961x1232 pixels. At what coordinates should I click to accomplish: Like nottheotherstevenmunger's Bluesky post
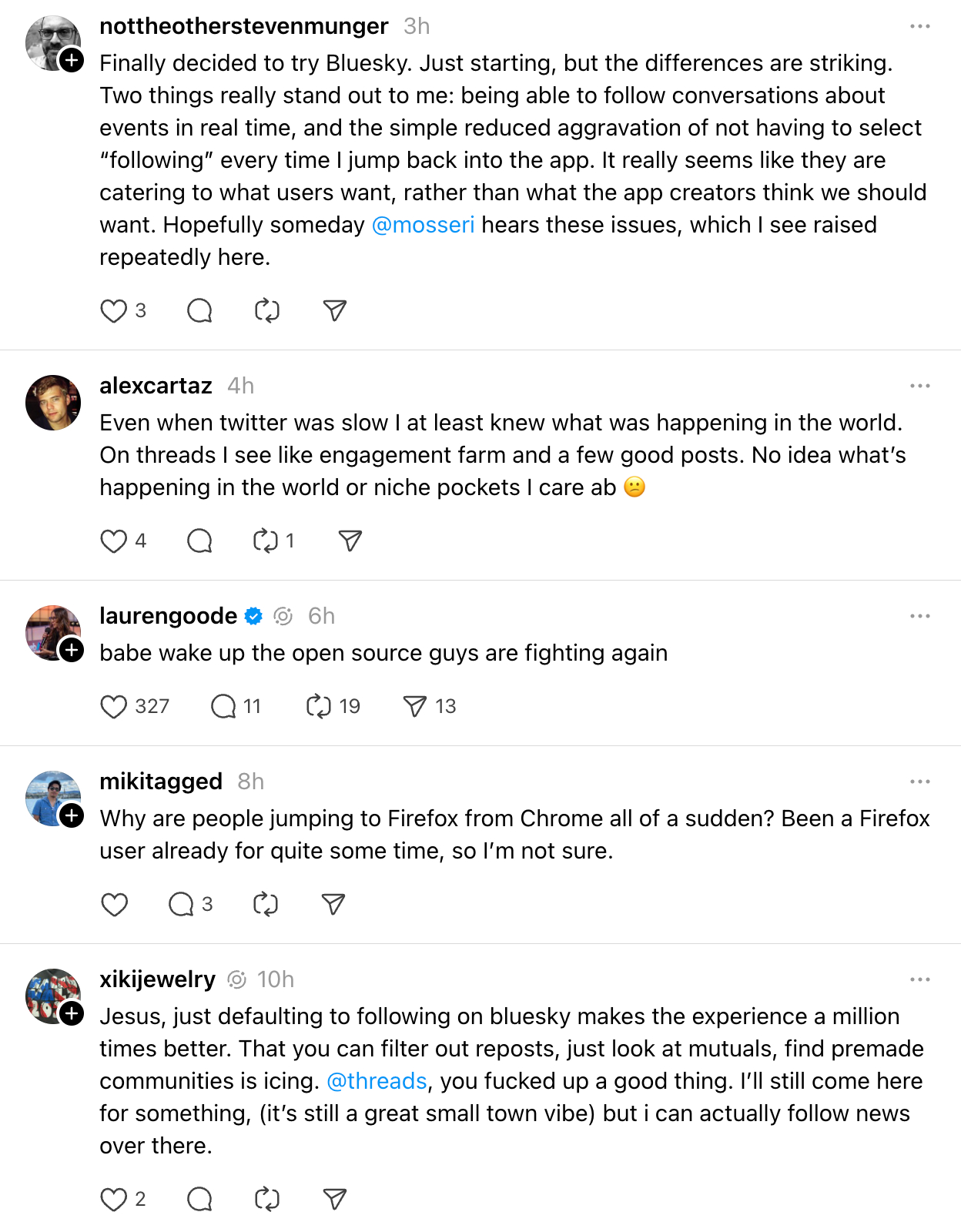(114, 311)
